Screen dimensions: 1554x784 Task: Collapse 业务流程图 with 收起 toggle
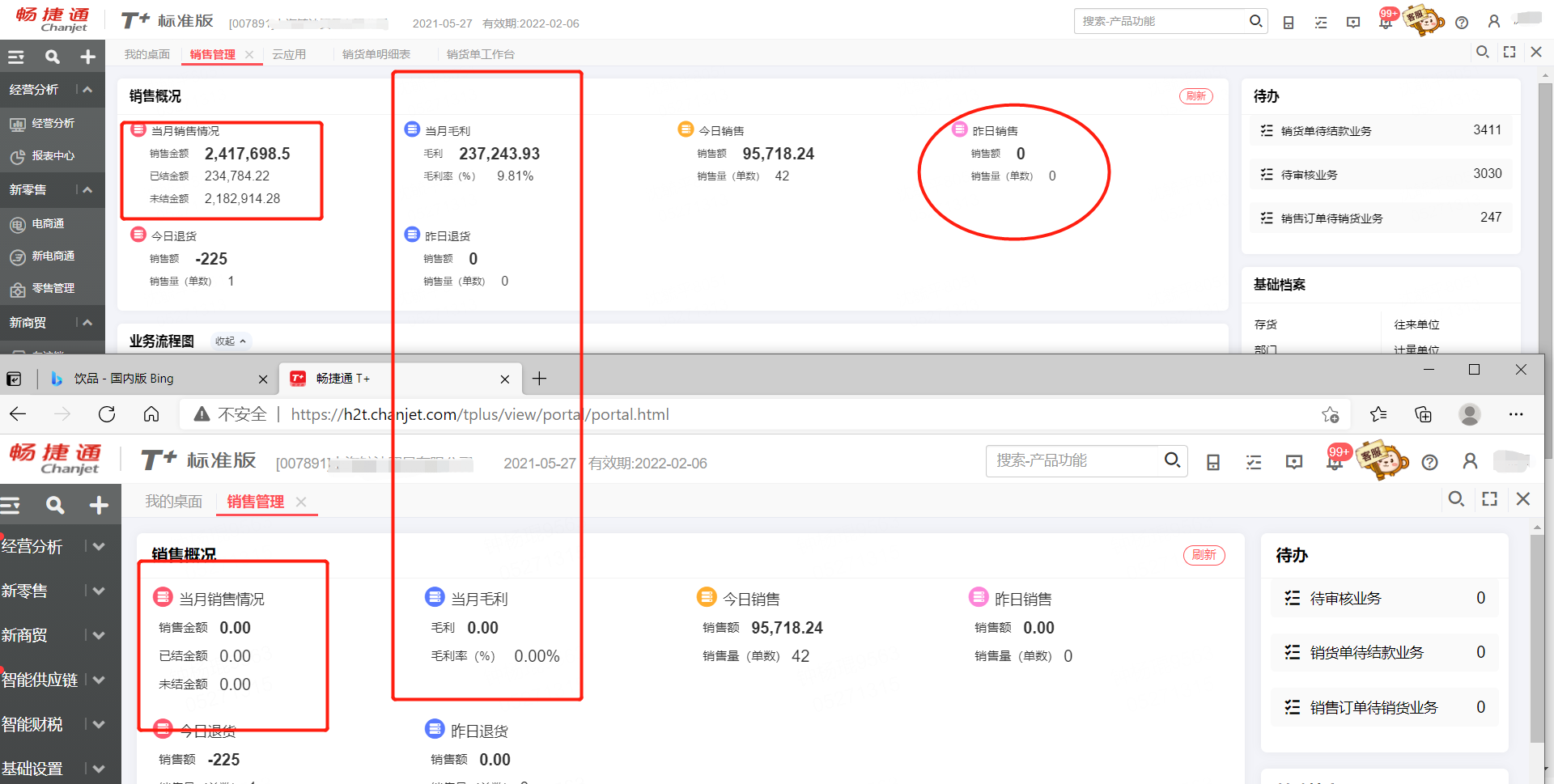(231, 341)
